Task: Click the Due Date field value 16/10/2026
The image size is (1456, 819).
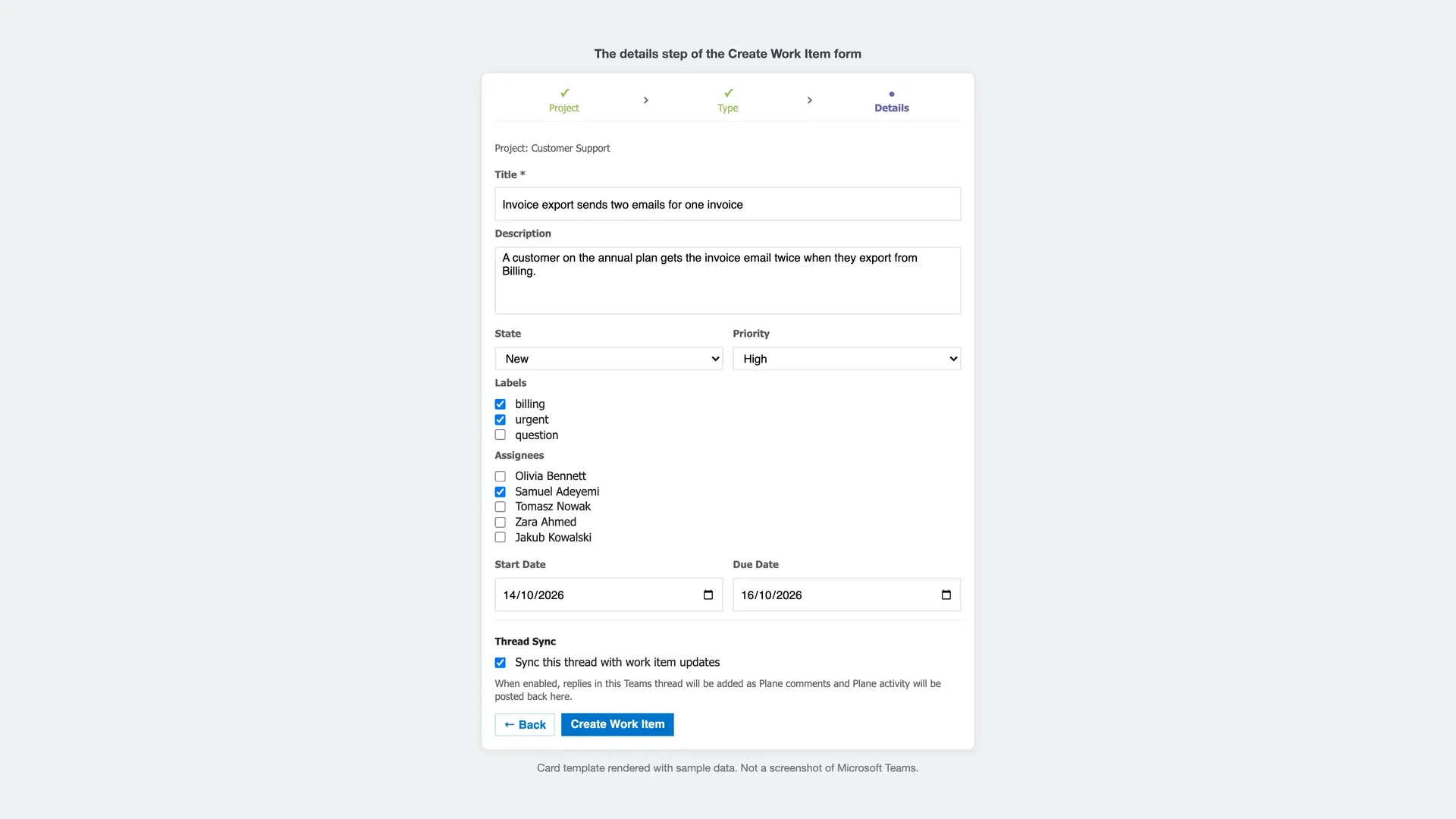Action: tap(772, 595)
